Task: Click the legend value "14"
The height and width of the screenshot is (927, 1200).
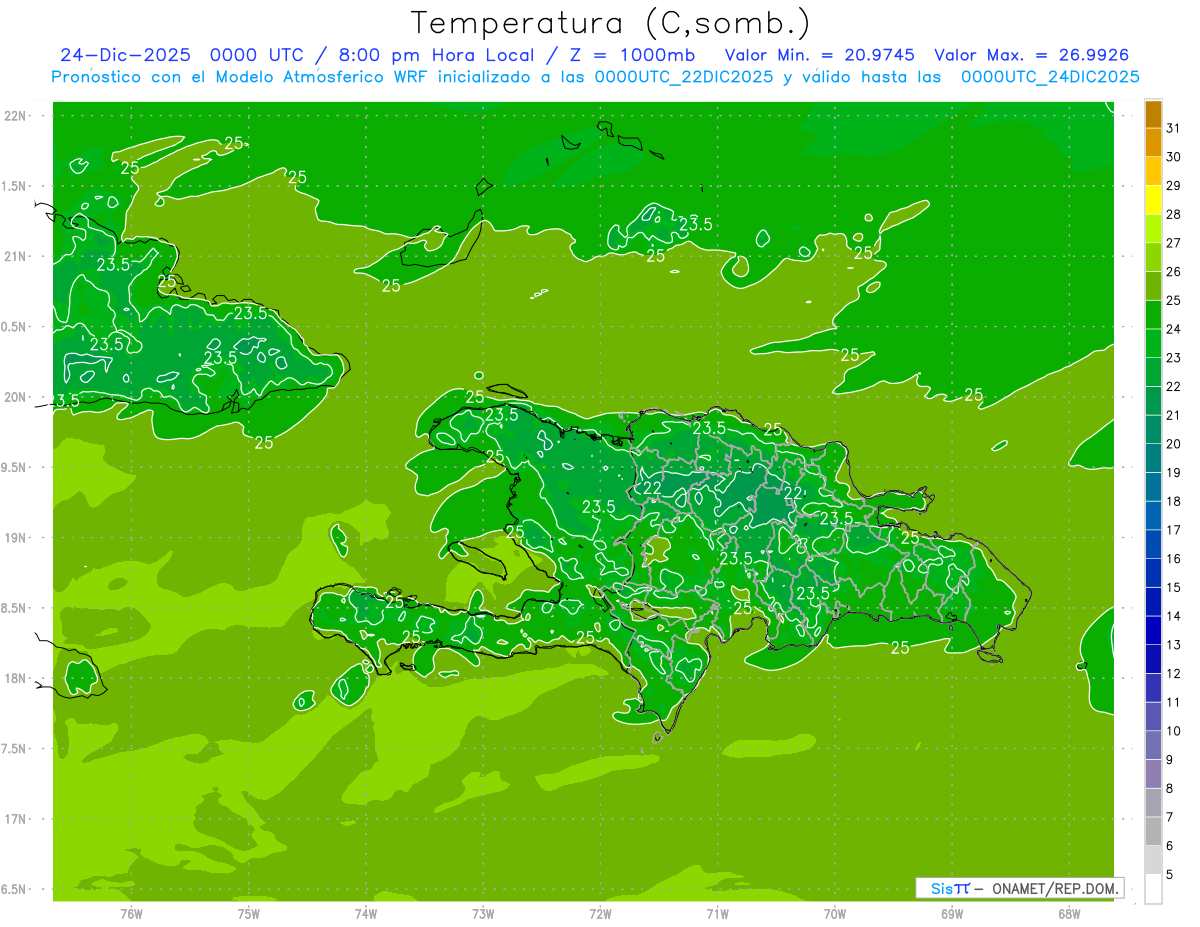Action: pyautogui.click(x=1173, y=617)
